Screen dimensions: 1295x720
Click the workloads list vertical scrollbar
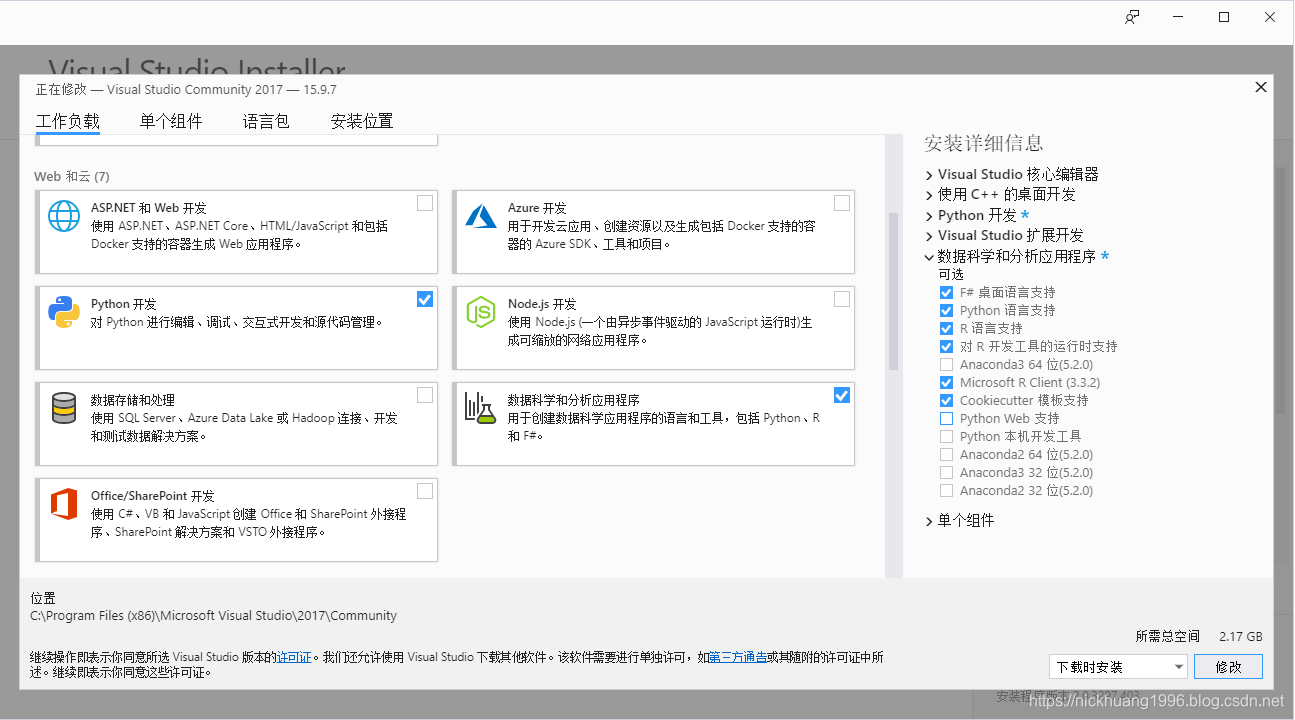click(893, 290)
